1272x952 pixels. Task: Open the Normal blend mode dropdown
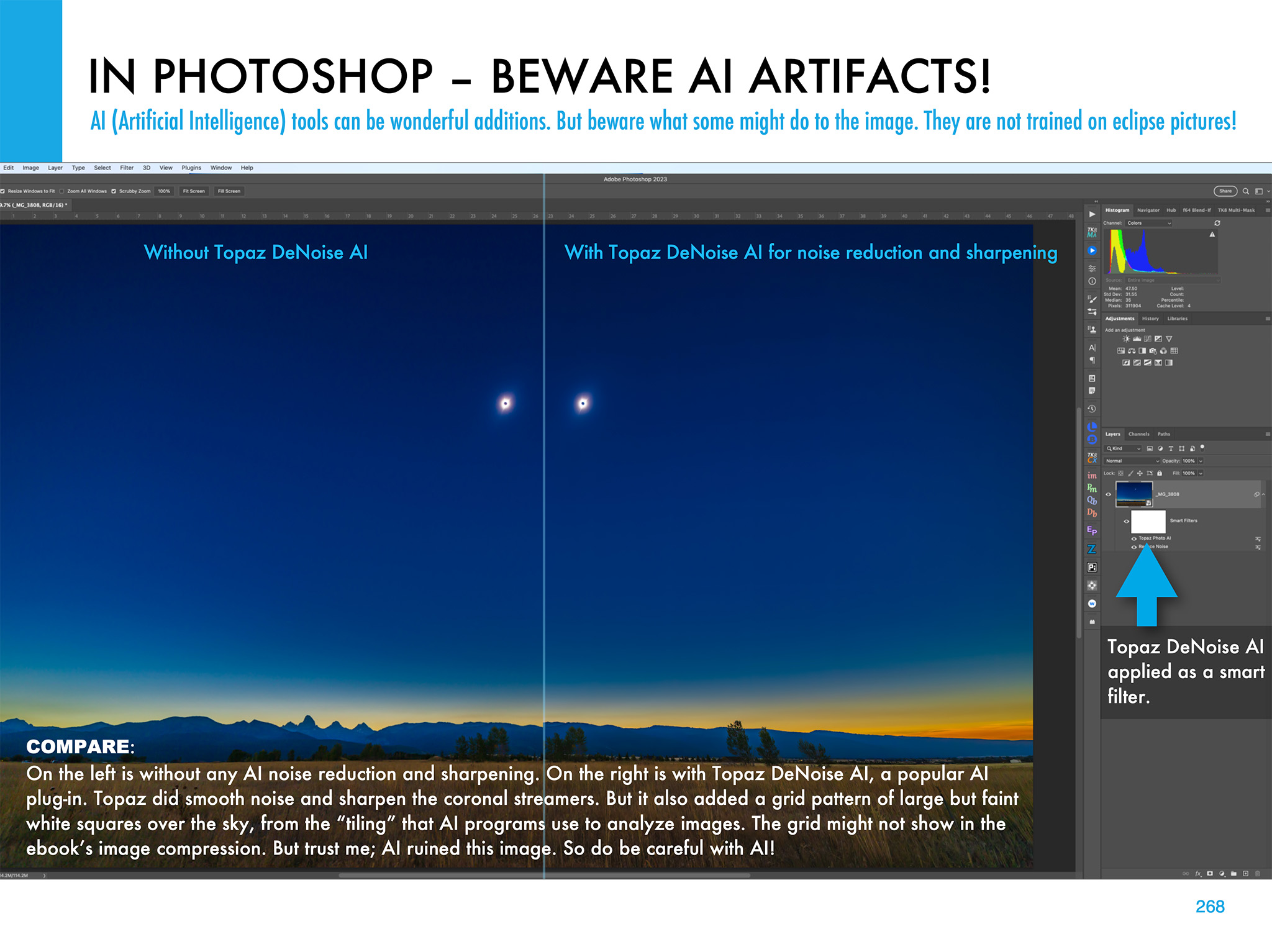click(x=1132, y=461)
